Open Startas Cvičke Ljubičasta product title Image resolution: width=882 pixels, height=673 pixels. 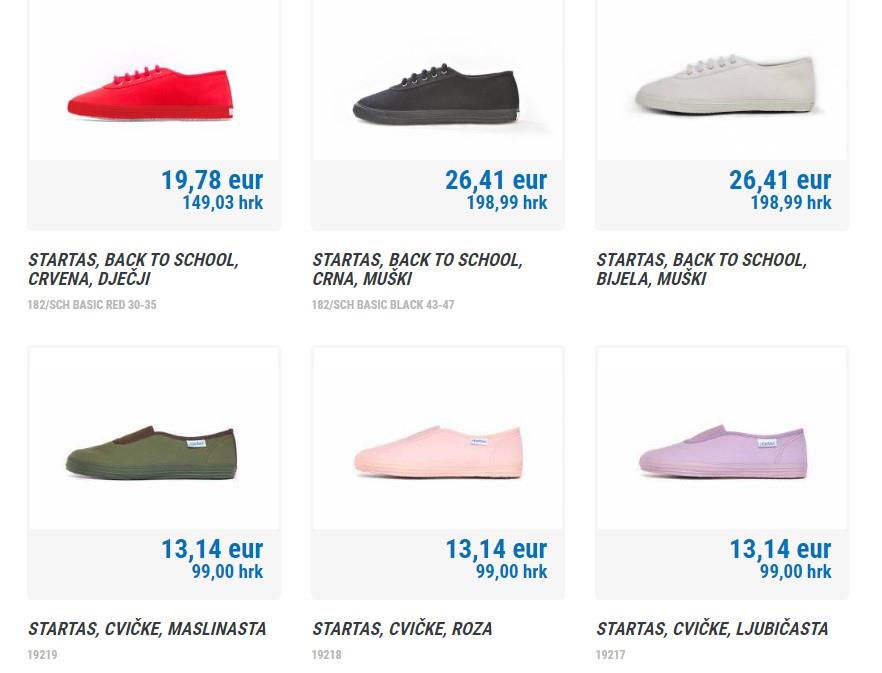(713, 629)
